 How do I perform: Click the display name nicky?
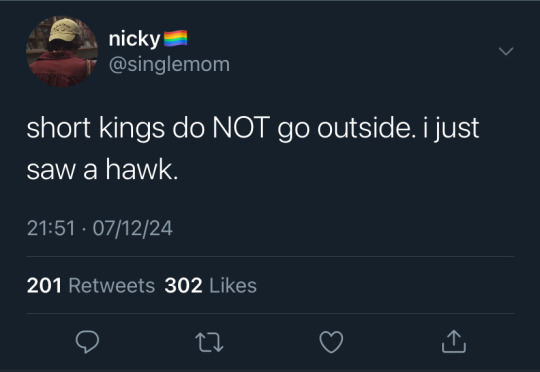pos(134,39)
